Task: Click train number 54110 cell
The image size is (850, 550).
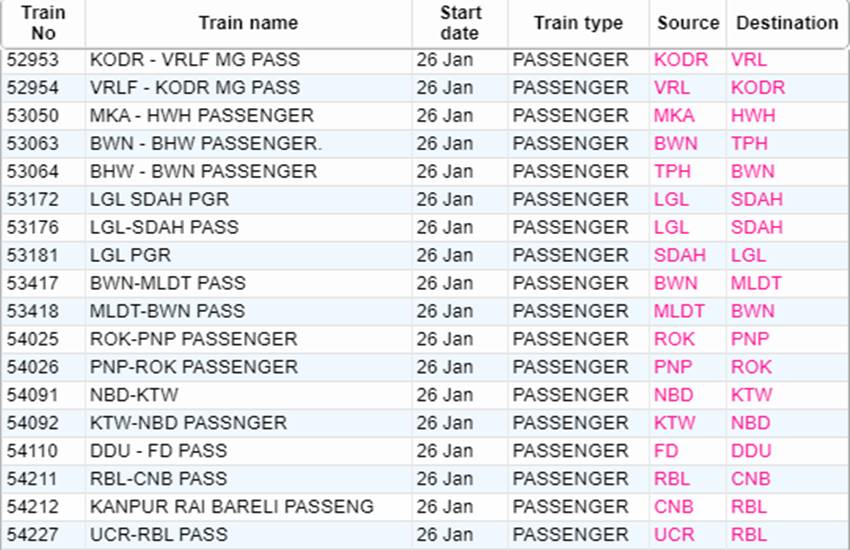Action: (x=34, y=451)
